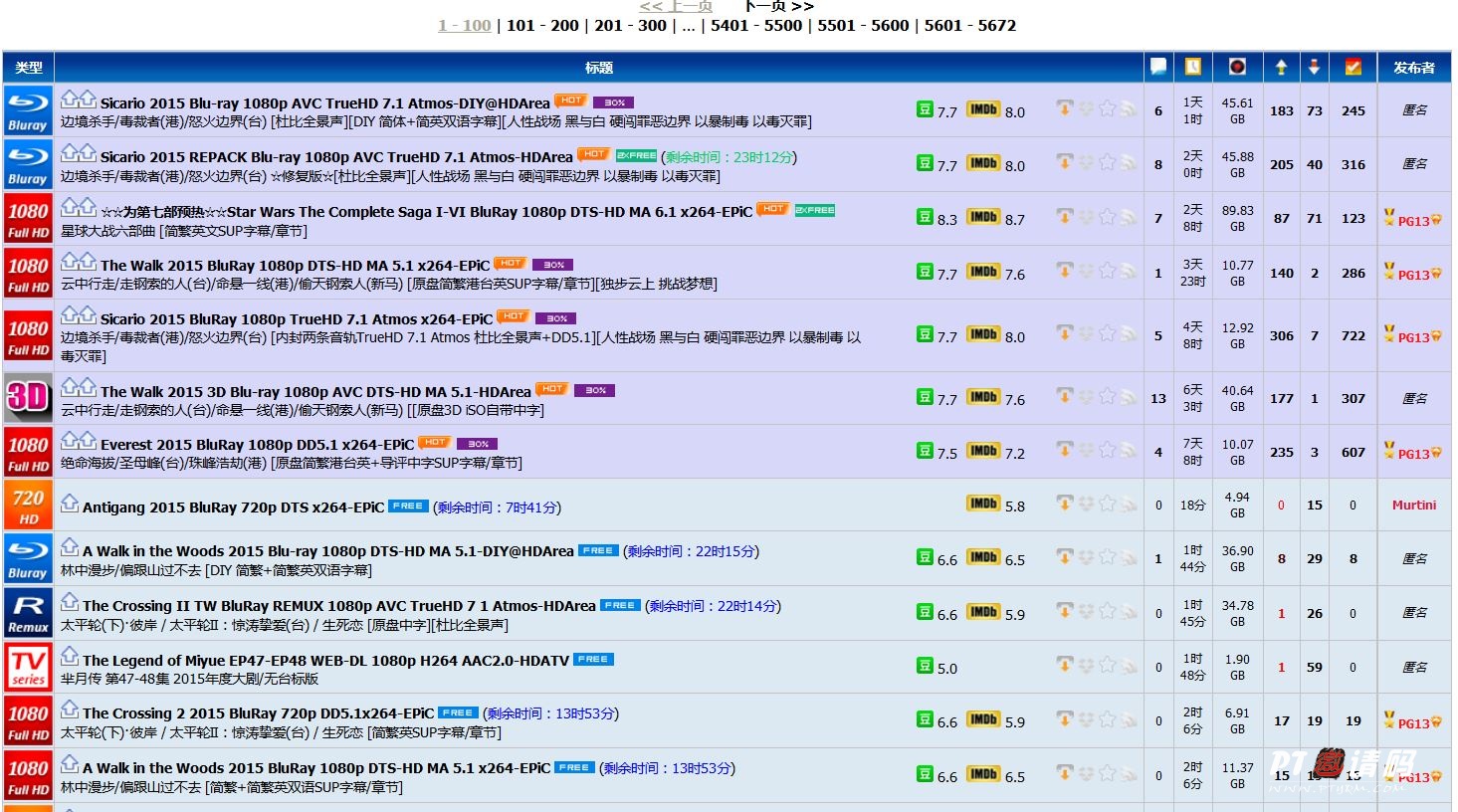Sort by leechers down-arrow header icon
The width and height of the screenshot is (1458, 812).
pos(1314,67)
